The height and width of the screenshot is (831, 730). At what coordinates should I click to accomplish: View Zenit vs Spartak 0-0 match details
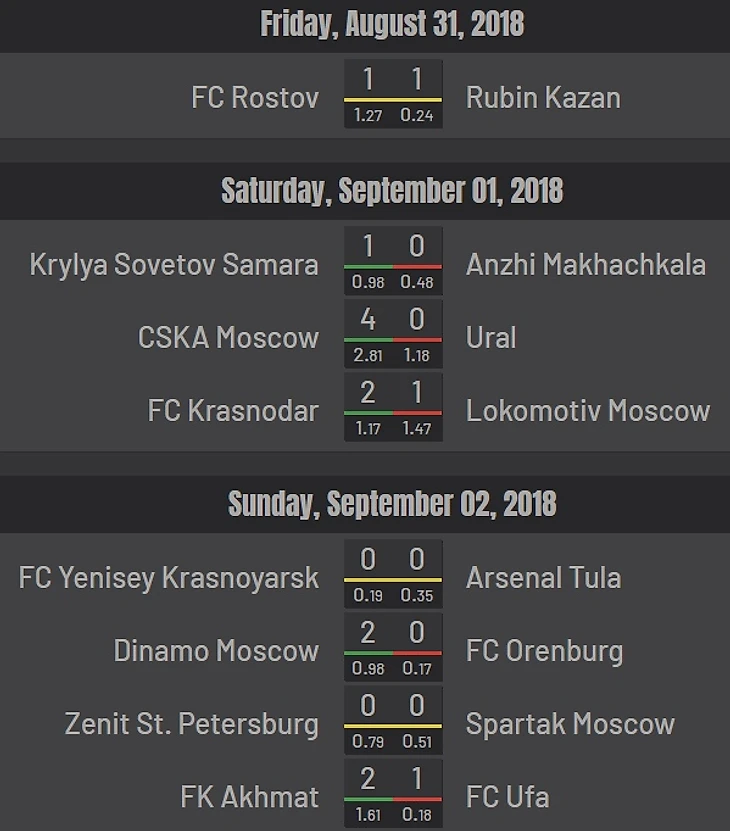click(x=393, y=720)
